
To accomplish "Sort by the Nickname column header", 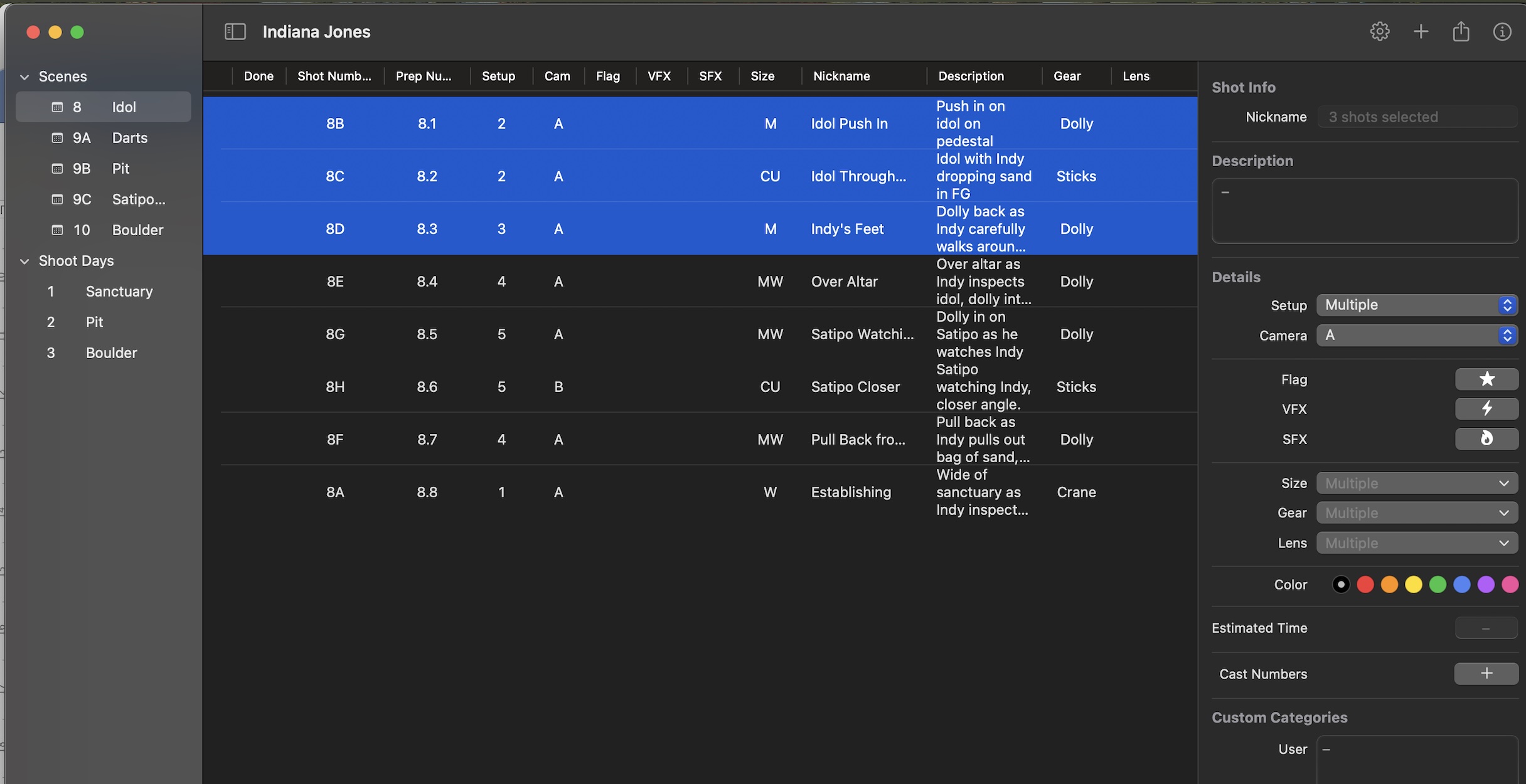I will (x=841, y=76).
